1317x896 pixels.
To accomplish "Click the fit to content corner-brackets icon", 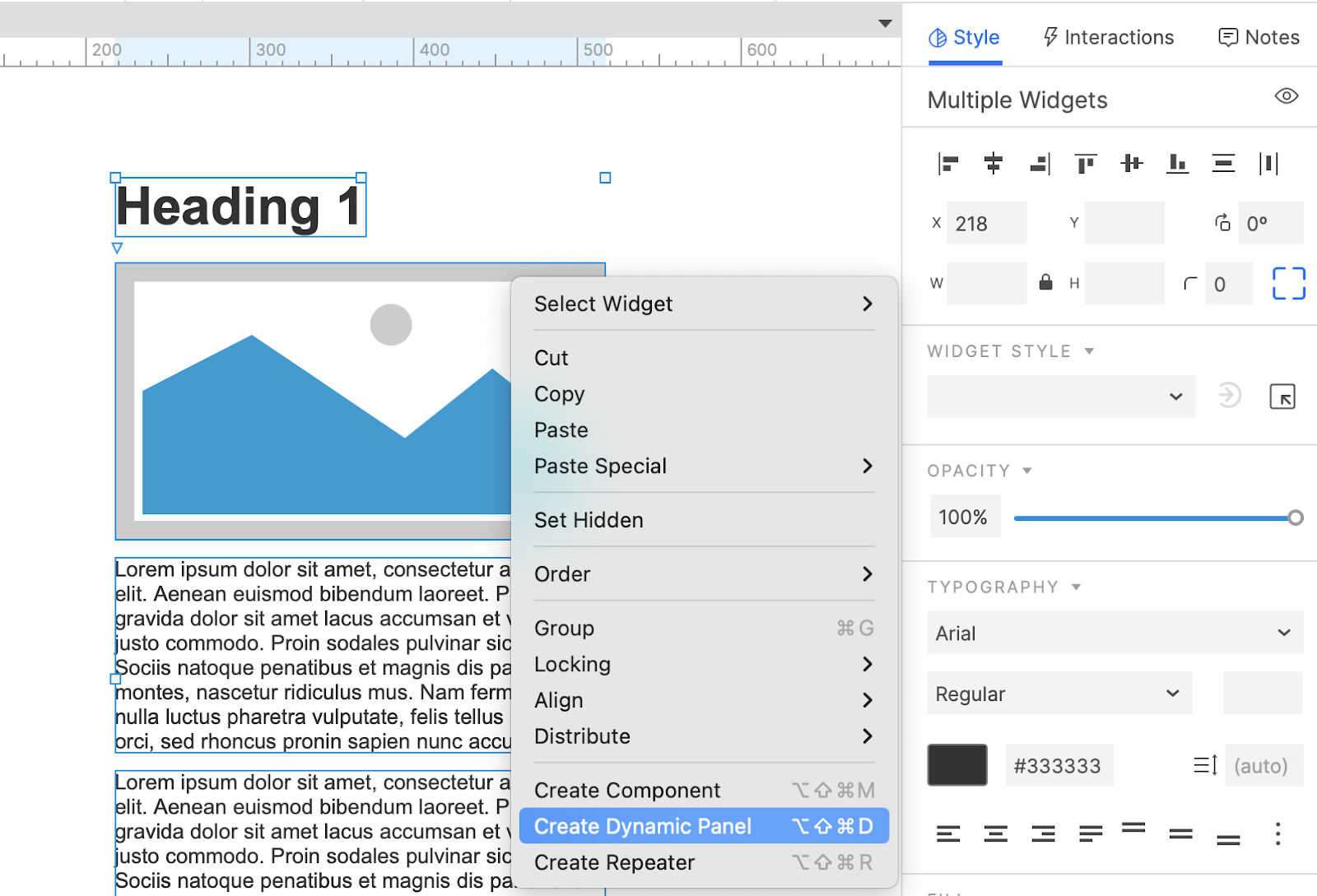I will point(1288,283).
